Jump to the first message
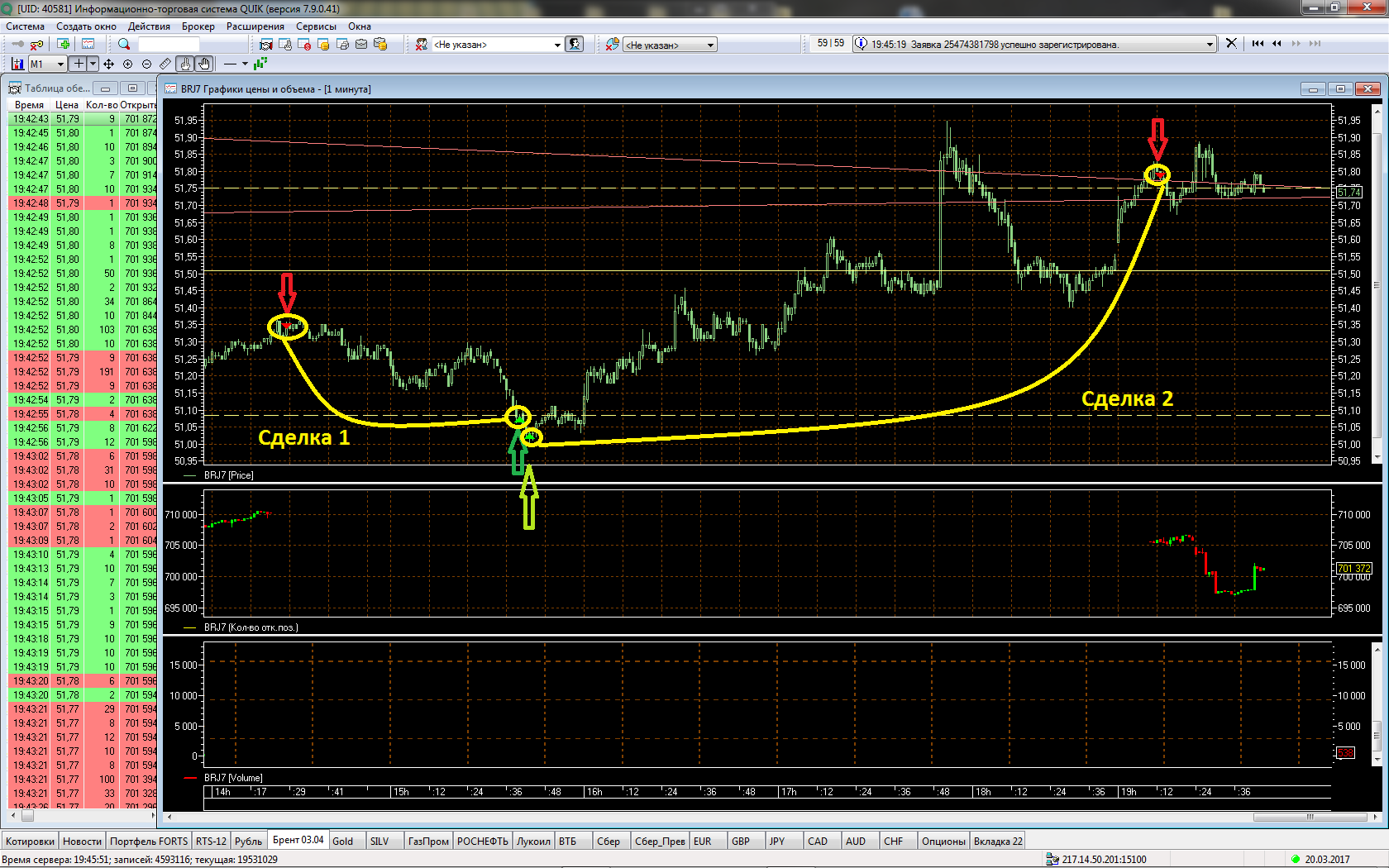This screenshot has height=868, width=1389. [x=1258, y=43]
